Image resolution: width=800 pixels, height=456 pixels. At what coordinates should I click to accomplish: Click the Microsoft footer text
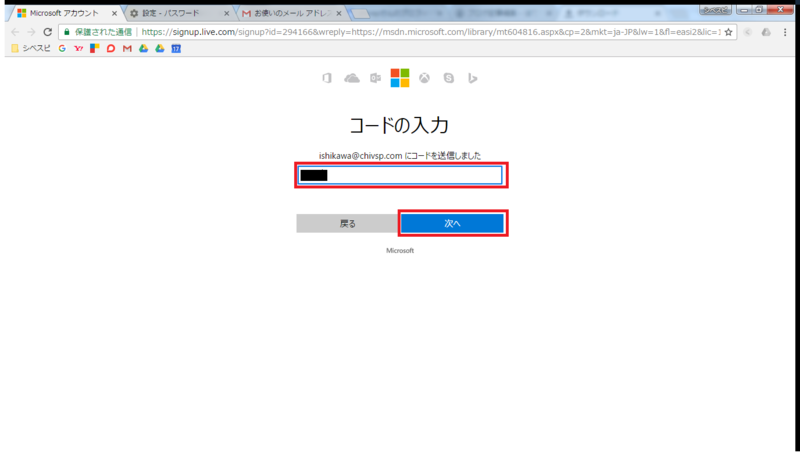pos(400,250)
